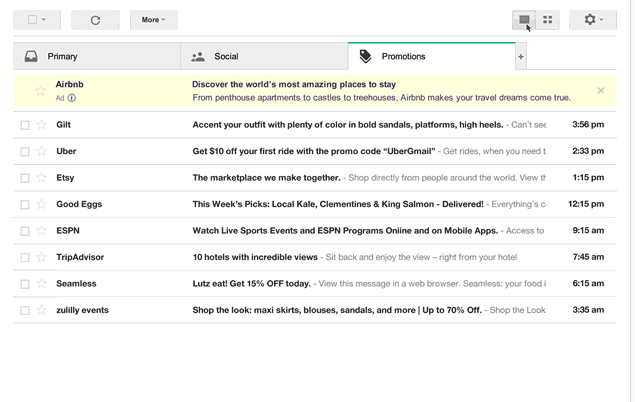The width and height of the screenshot is (635, 402).
Task: Select the Good Eggs email checkbox
Action: pyautogui.click(x=25, y=204)
